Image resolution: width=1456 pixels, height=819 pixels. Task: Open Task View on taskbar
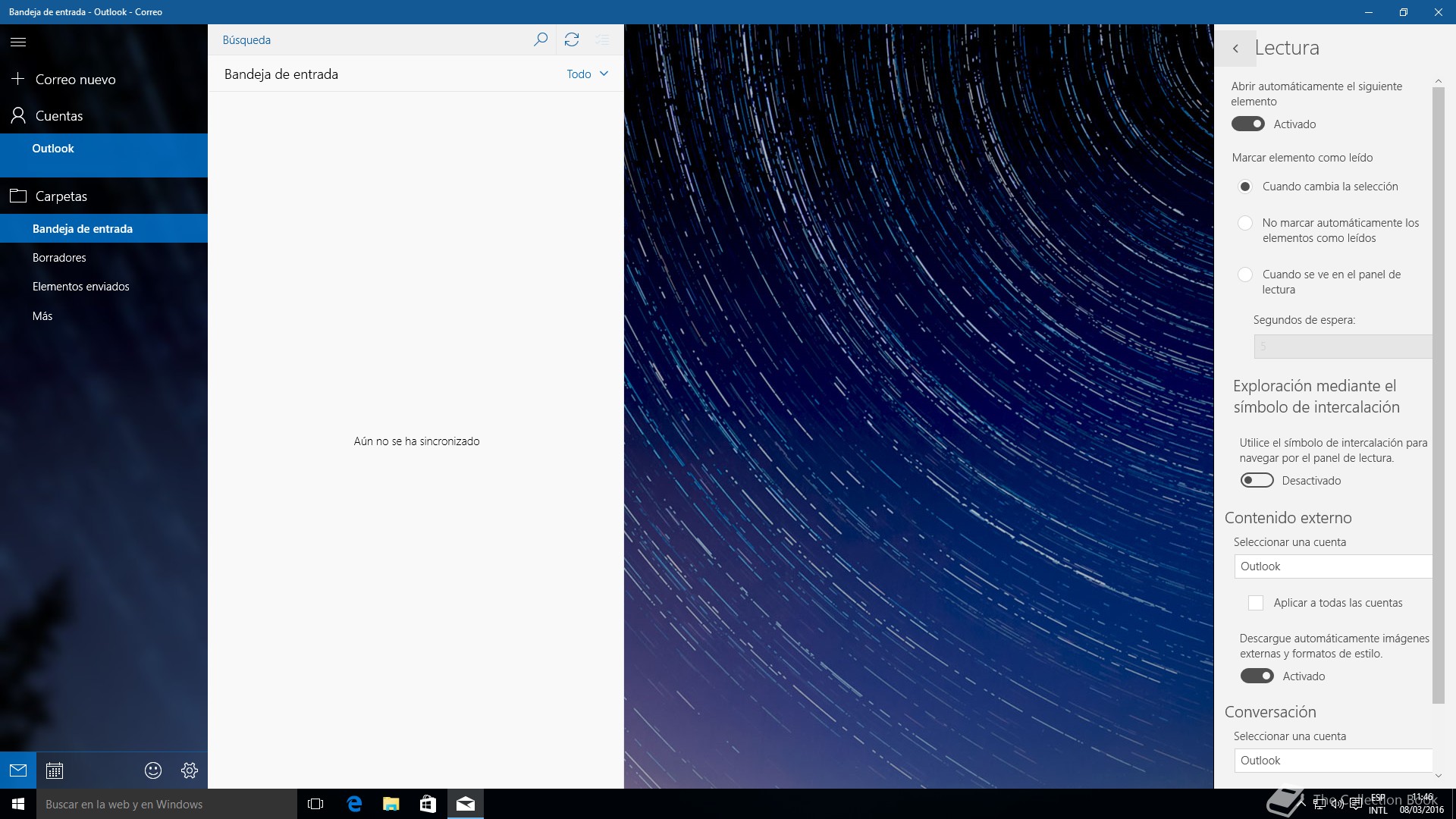point(315,804)
